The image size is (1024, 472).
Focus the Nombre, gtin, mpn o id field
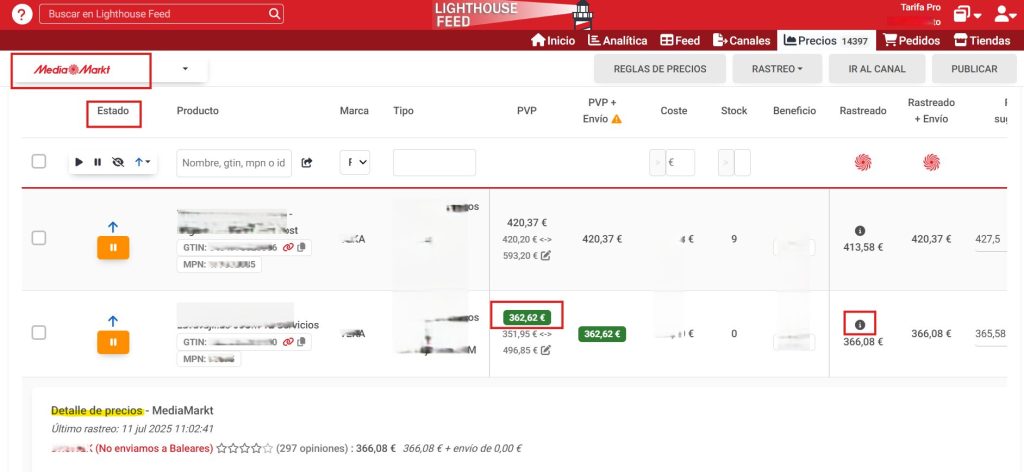[234, 163]
